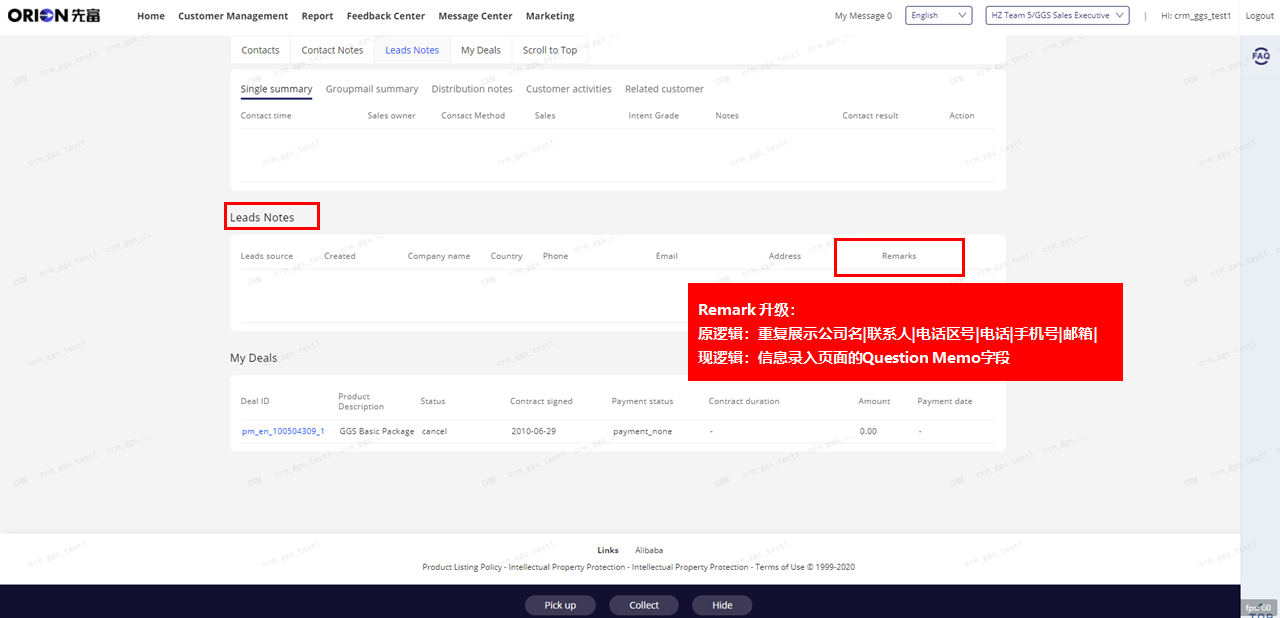Click the ORION logo
The width and height of the screenshot is (1280, 618).
pos(54,15)
